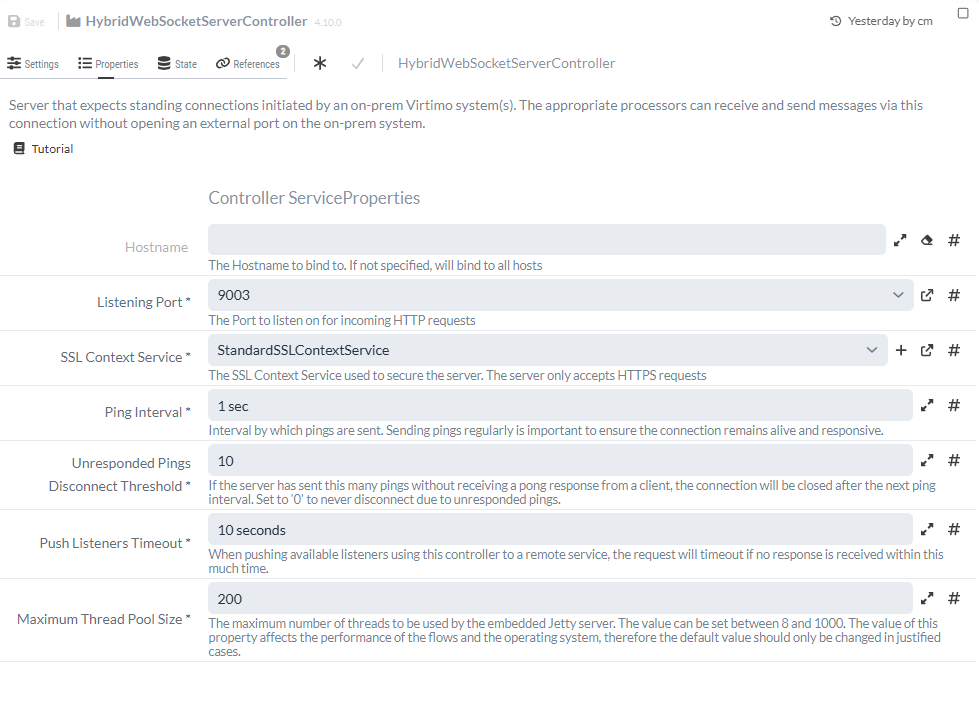Expand the Ping Interval editor
The width and height of the screenshot is (979, 702).
click(927, 405)
